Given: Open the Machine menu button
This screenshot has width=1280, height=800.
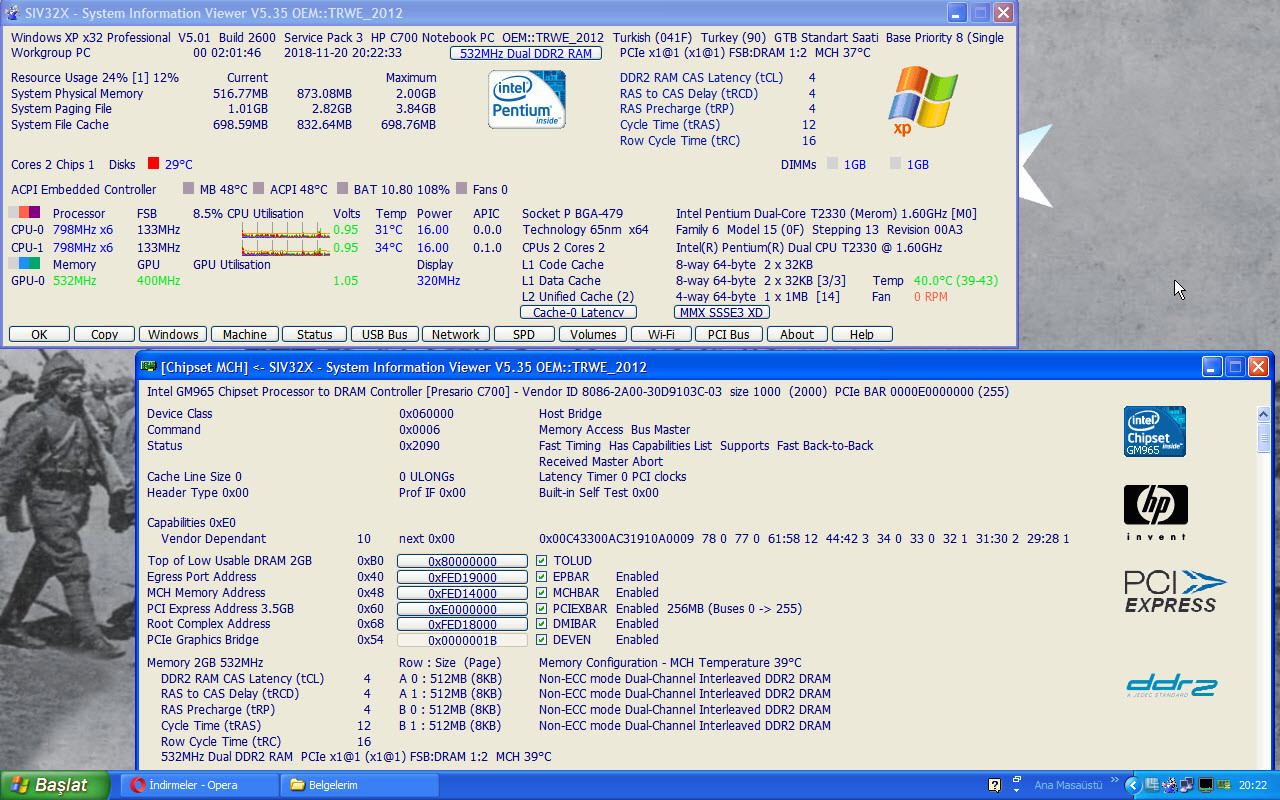Looking at the screenshot, I should (x=245, y=335).
